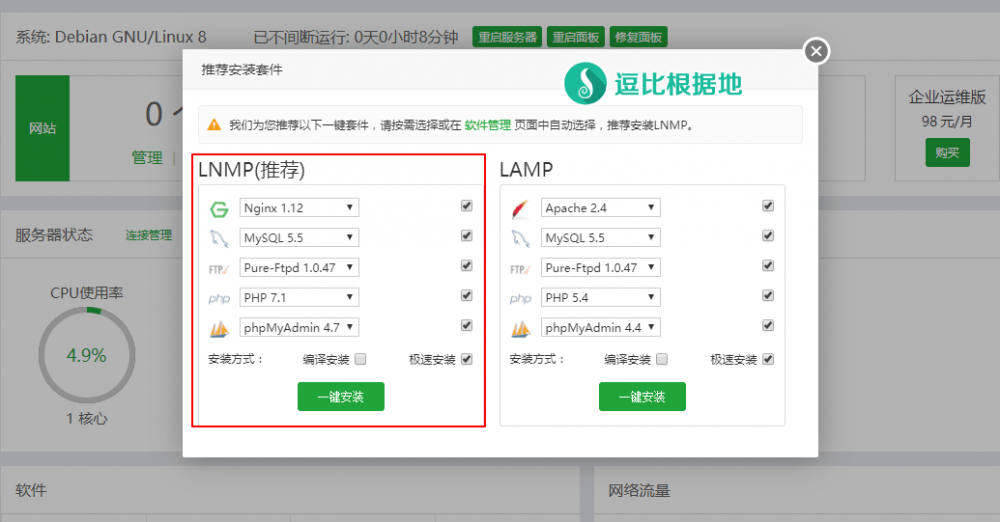Click the Apache feather icon in LAMP list

click(x=520, y=209)
